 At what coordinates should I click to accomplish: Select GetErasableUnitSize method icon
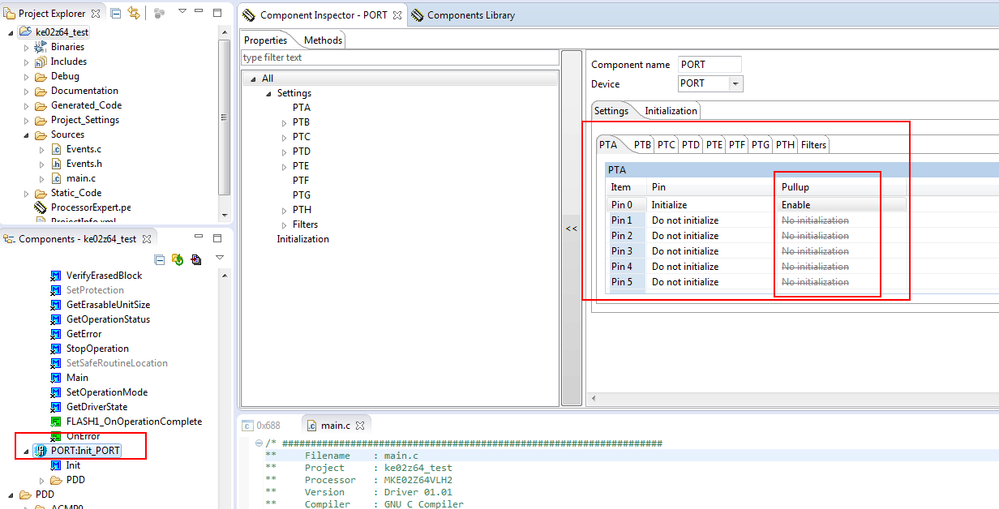tap(56, 305)
